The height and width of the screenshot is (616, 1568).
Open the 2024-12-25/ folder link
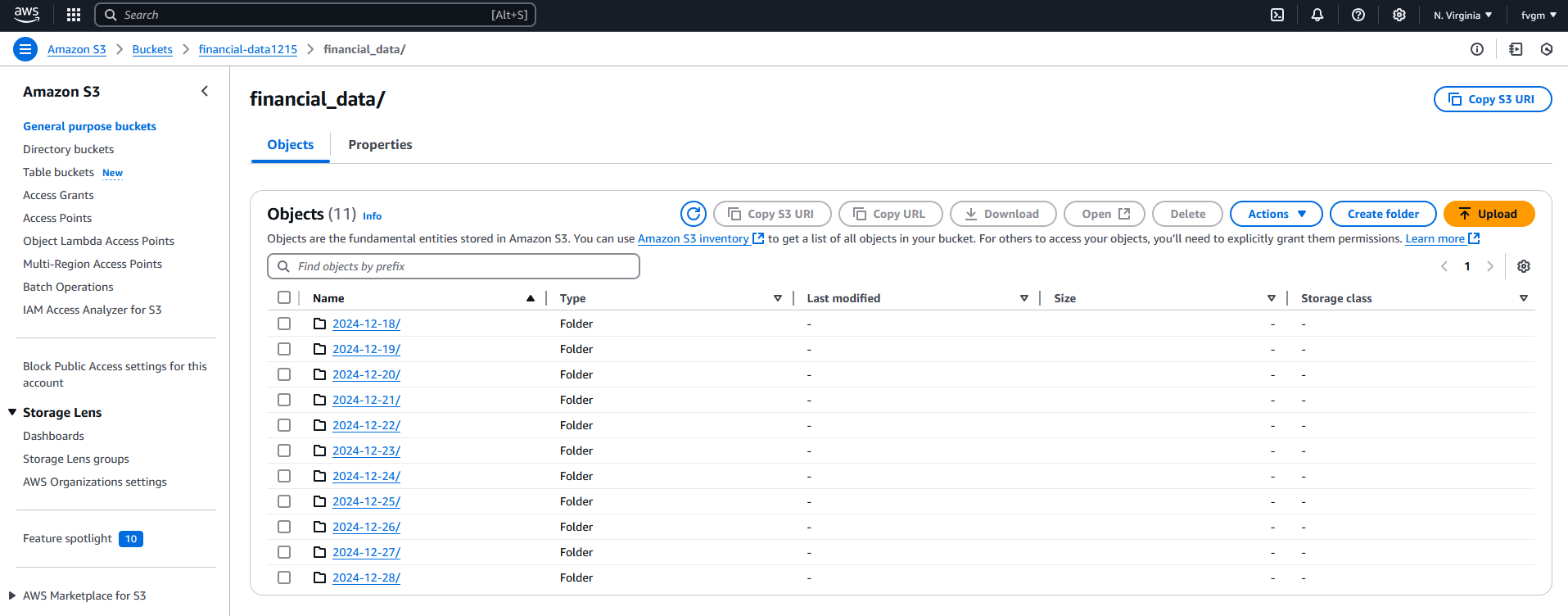click(x=366, y=501)
